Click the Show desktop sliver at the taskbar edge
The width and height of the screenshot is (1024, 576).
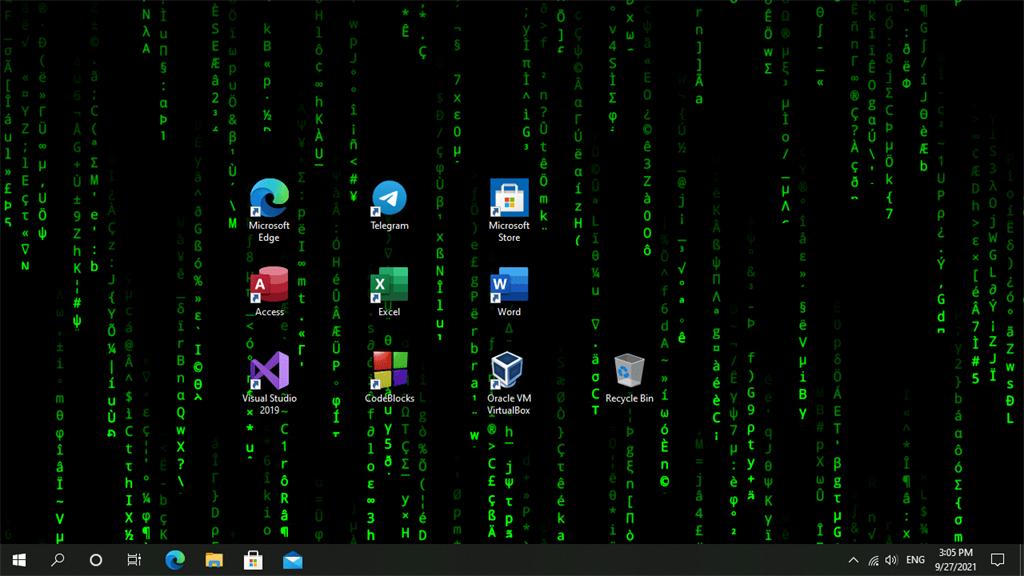click(1021, 560)
